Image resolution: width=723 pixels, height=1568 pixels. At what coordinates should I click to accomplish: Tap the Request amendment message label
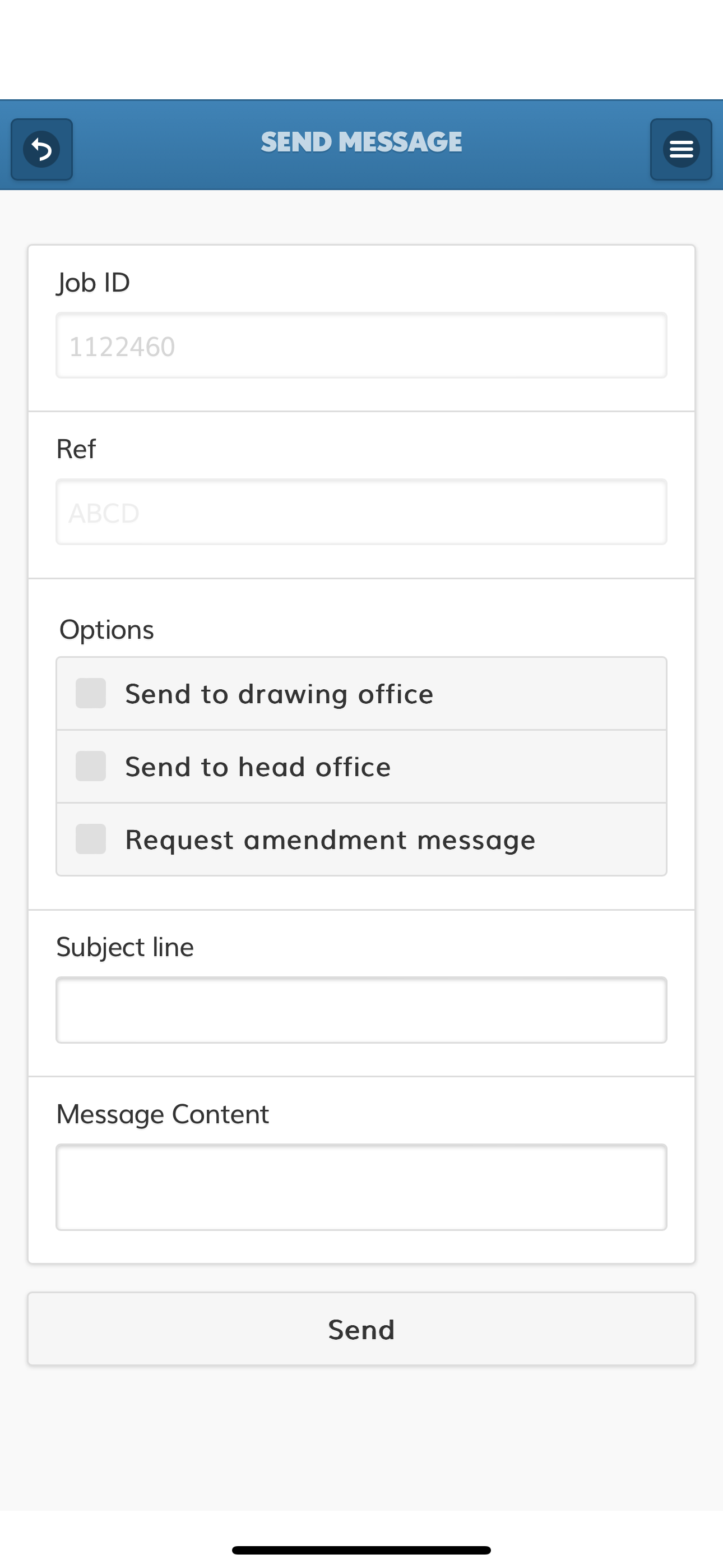(331, 841)
